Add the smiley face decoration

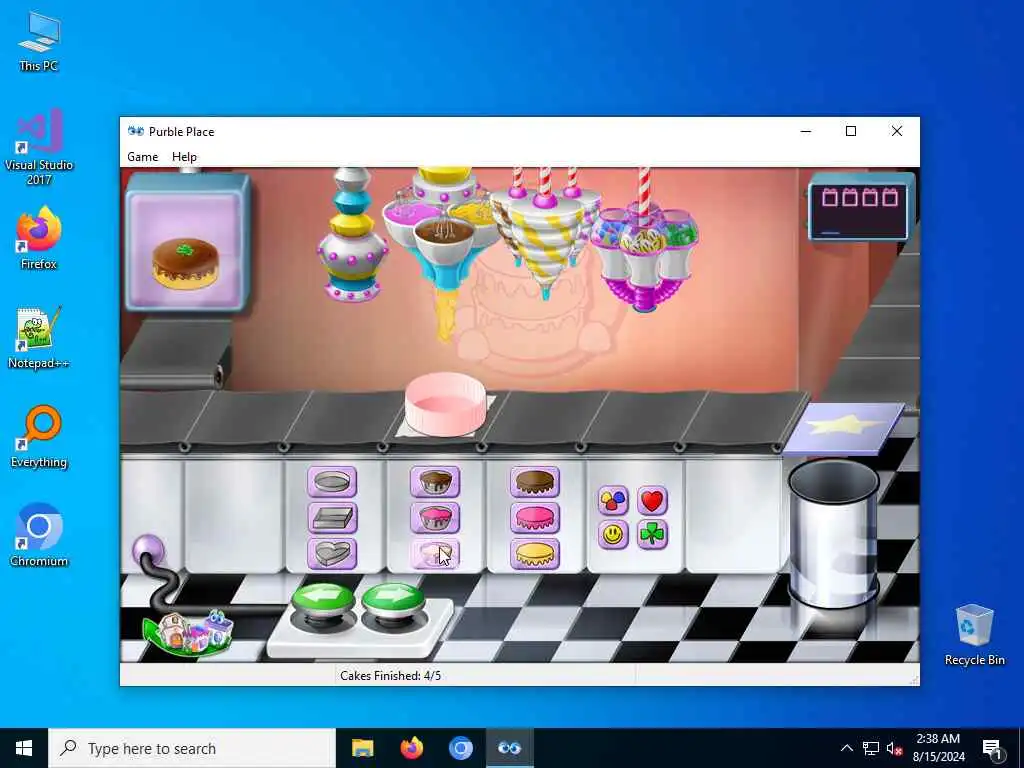[x=613, y=535]
